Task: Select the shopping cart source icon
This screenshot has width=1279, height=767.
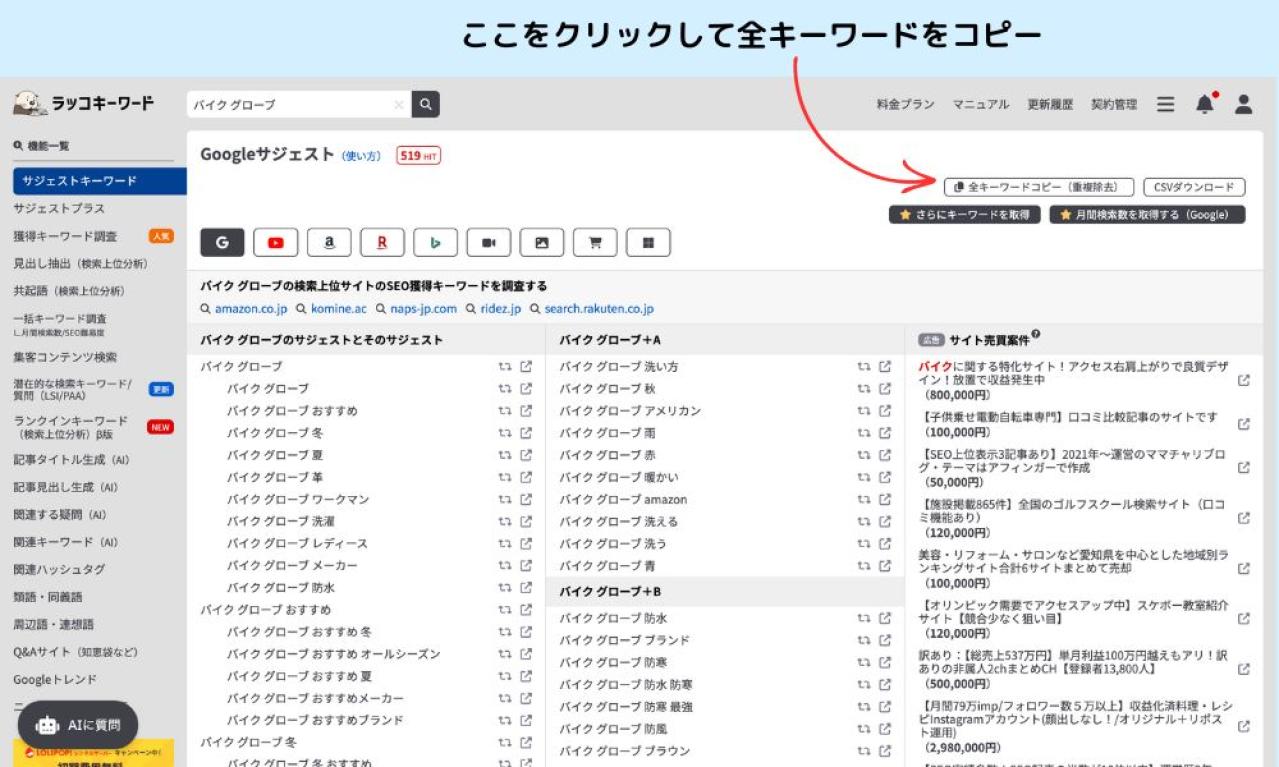Action: [x=595, y=242]
